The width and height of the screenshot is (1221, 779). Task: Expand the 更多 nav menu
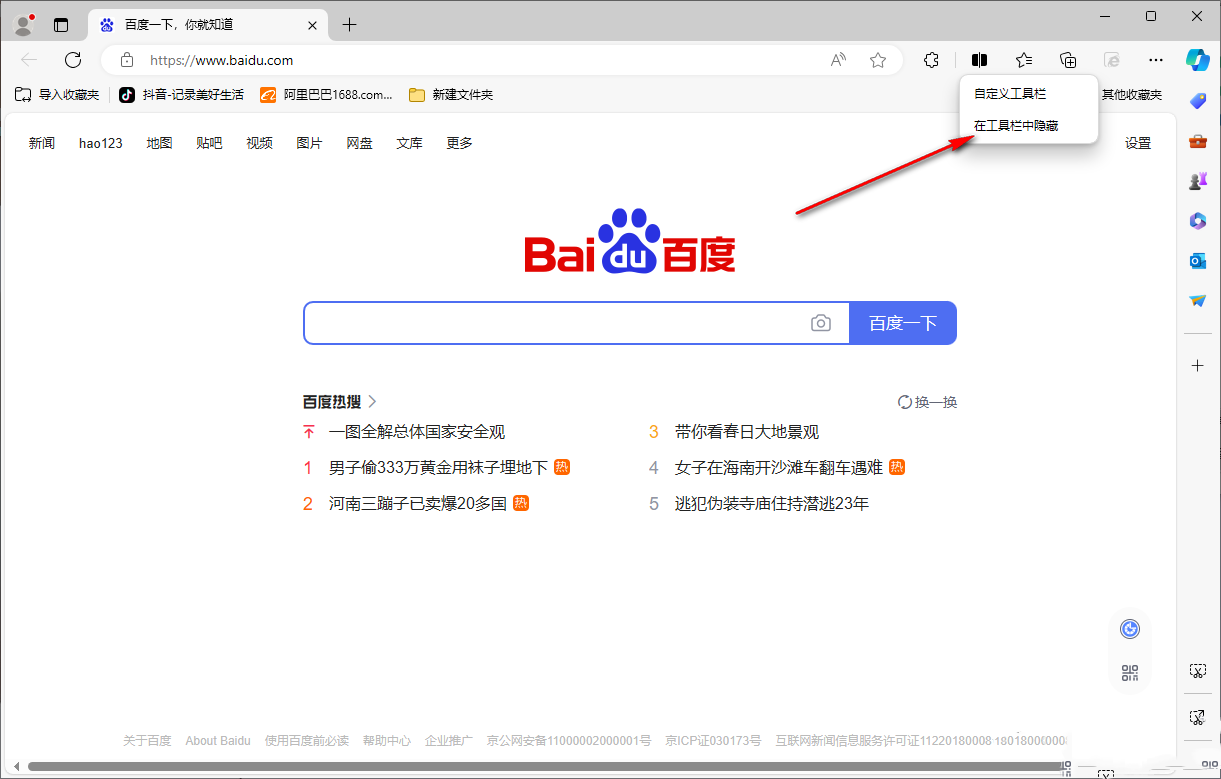pos(459,143)
